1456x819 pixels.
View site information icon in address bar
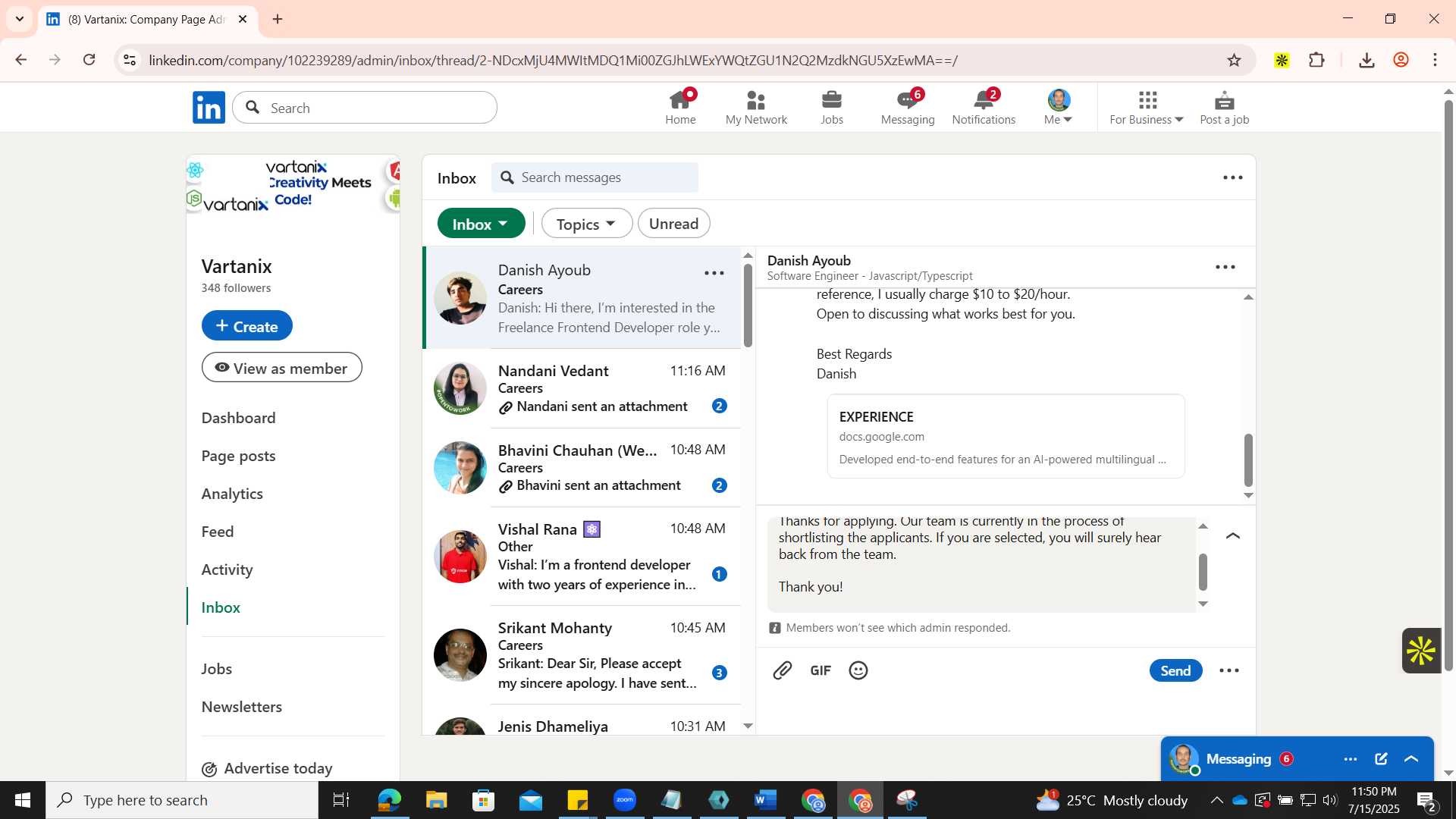[x=130, y=60]
